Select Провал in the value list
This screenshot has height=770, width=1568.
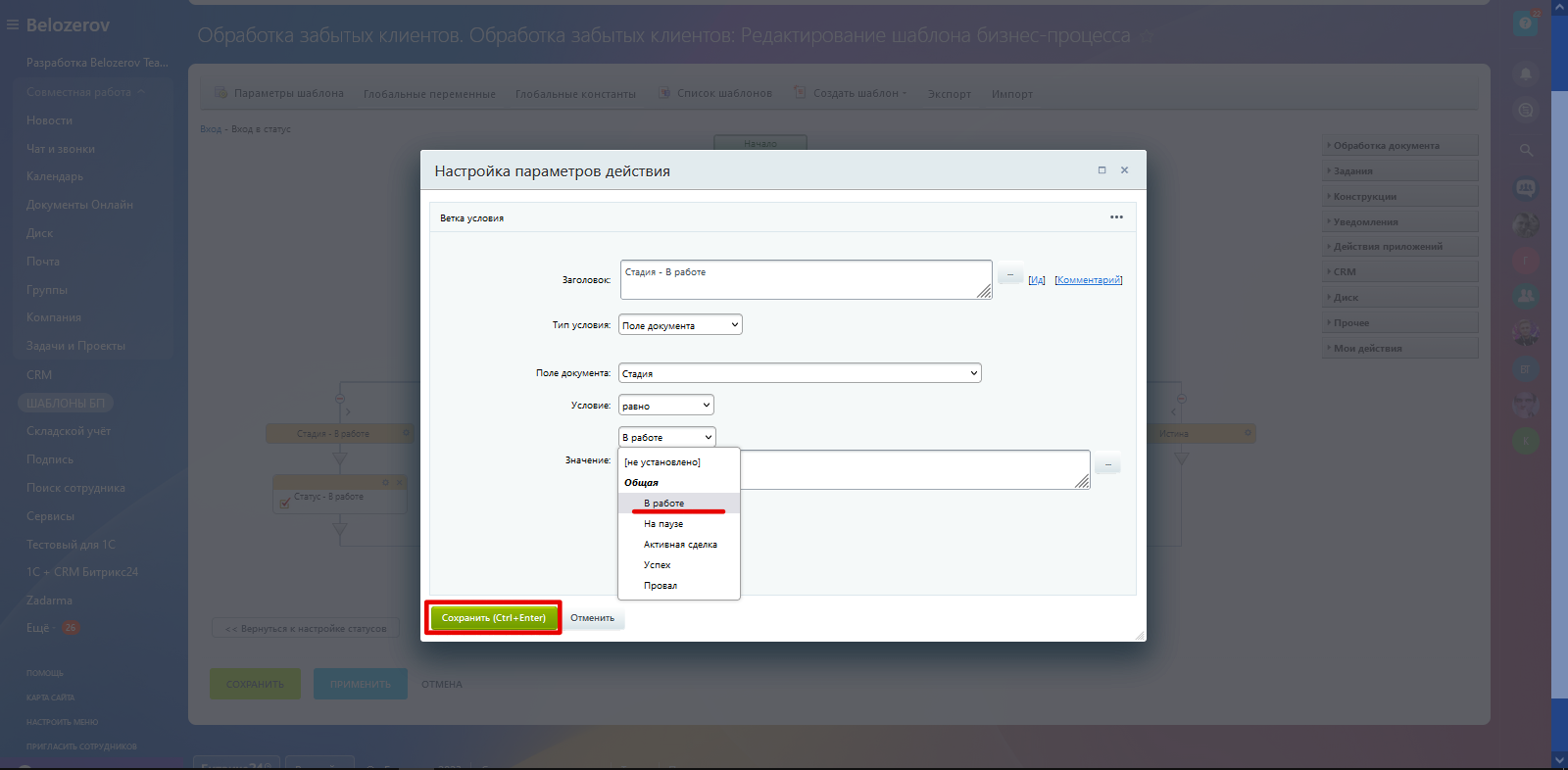(x=679, y=586)
